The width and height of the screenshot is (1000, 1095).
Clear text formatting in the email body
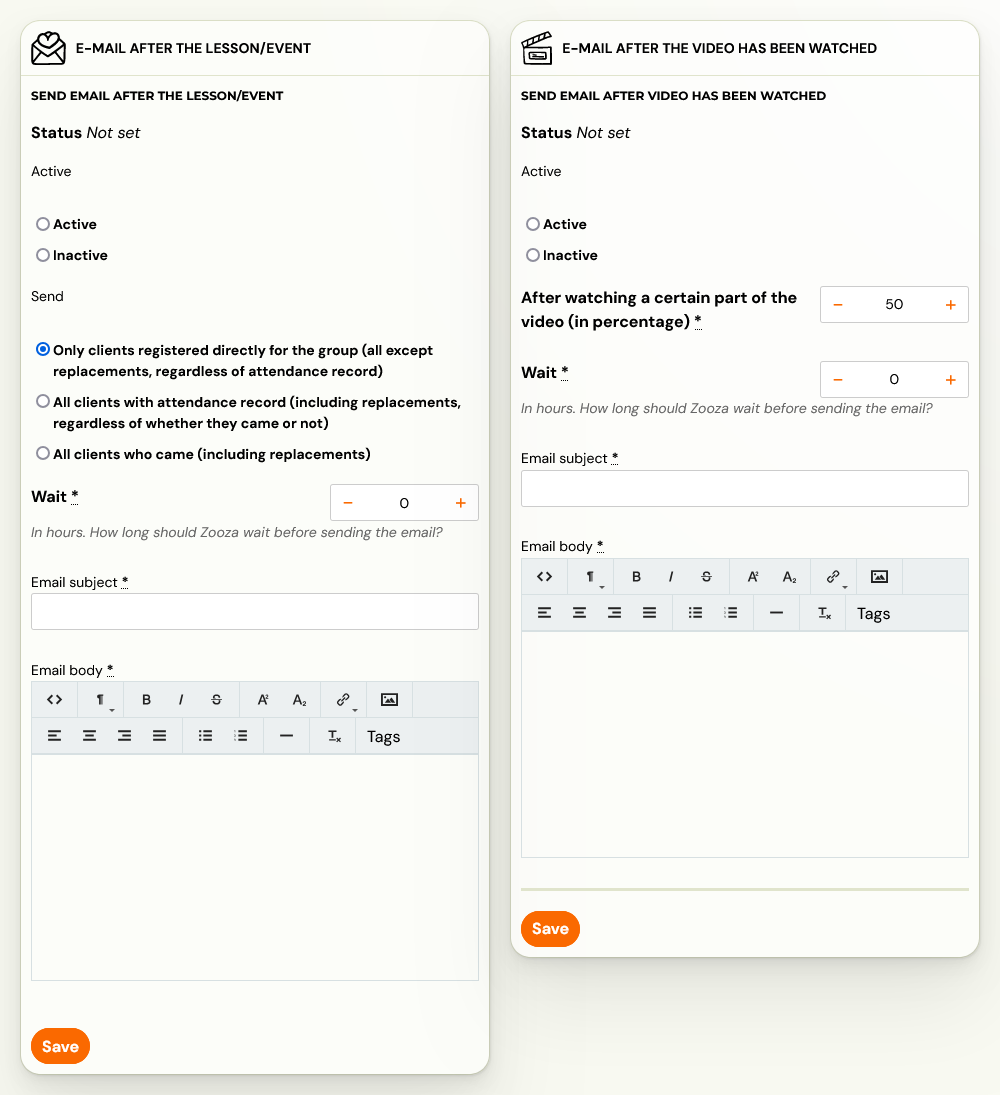[x=332, y=735]
